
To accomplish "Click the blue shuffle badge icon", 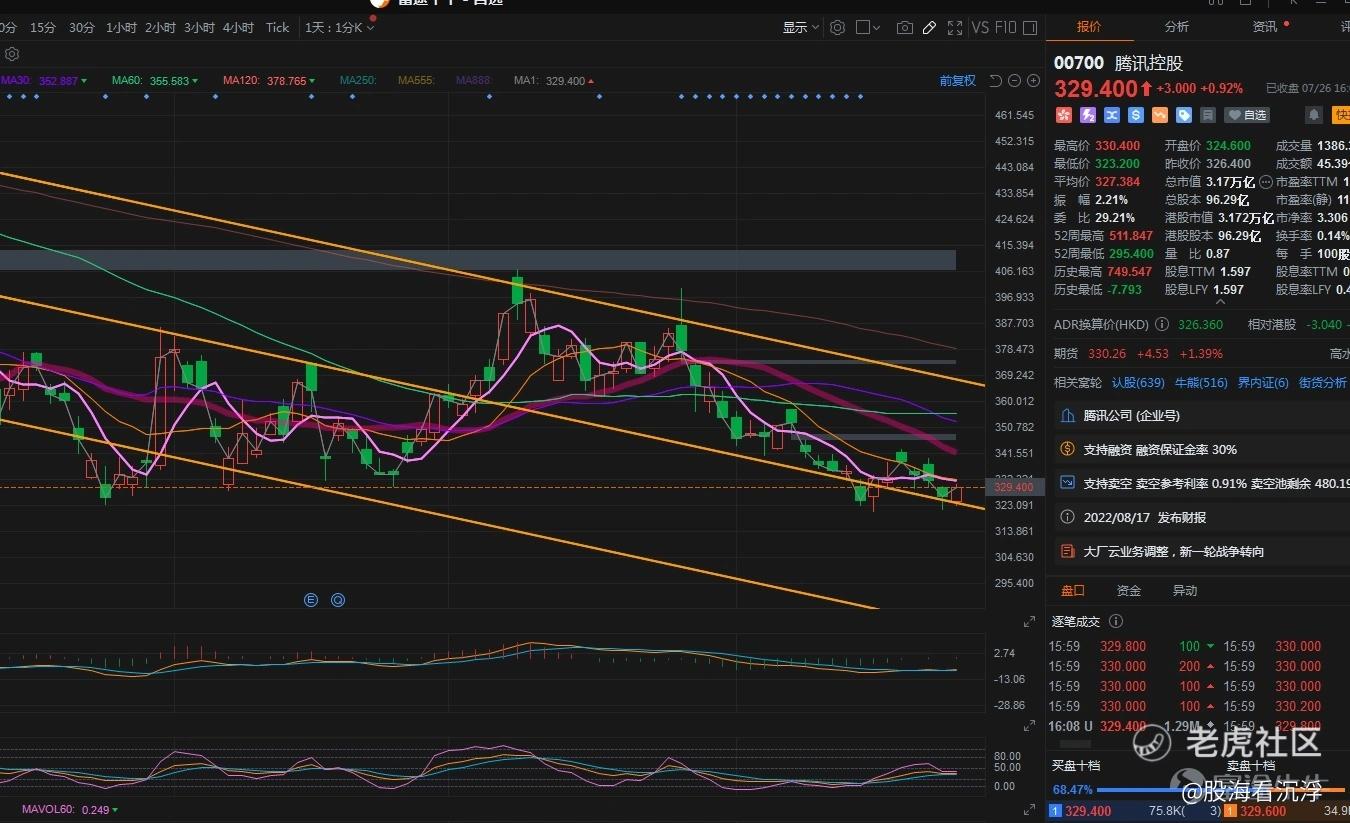I will coord(1112,115).
